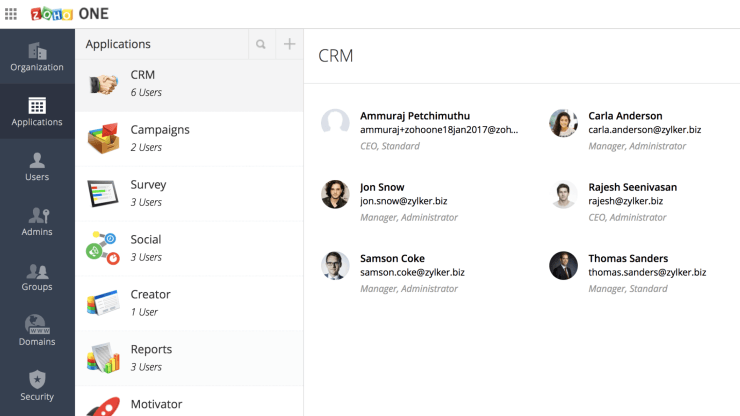Screen dimensions: 740x416
Task: Select the Creator application row
Action: tap(189, 304)
